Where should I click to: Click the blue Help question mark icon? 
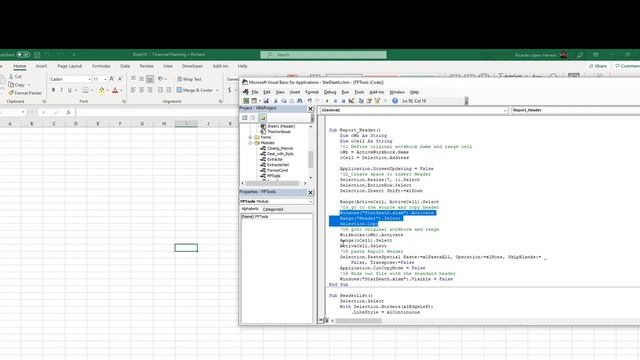tap(395, 101)
